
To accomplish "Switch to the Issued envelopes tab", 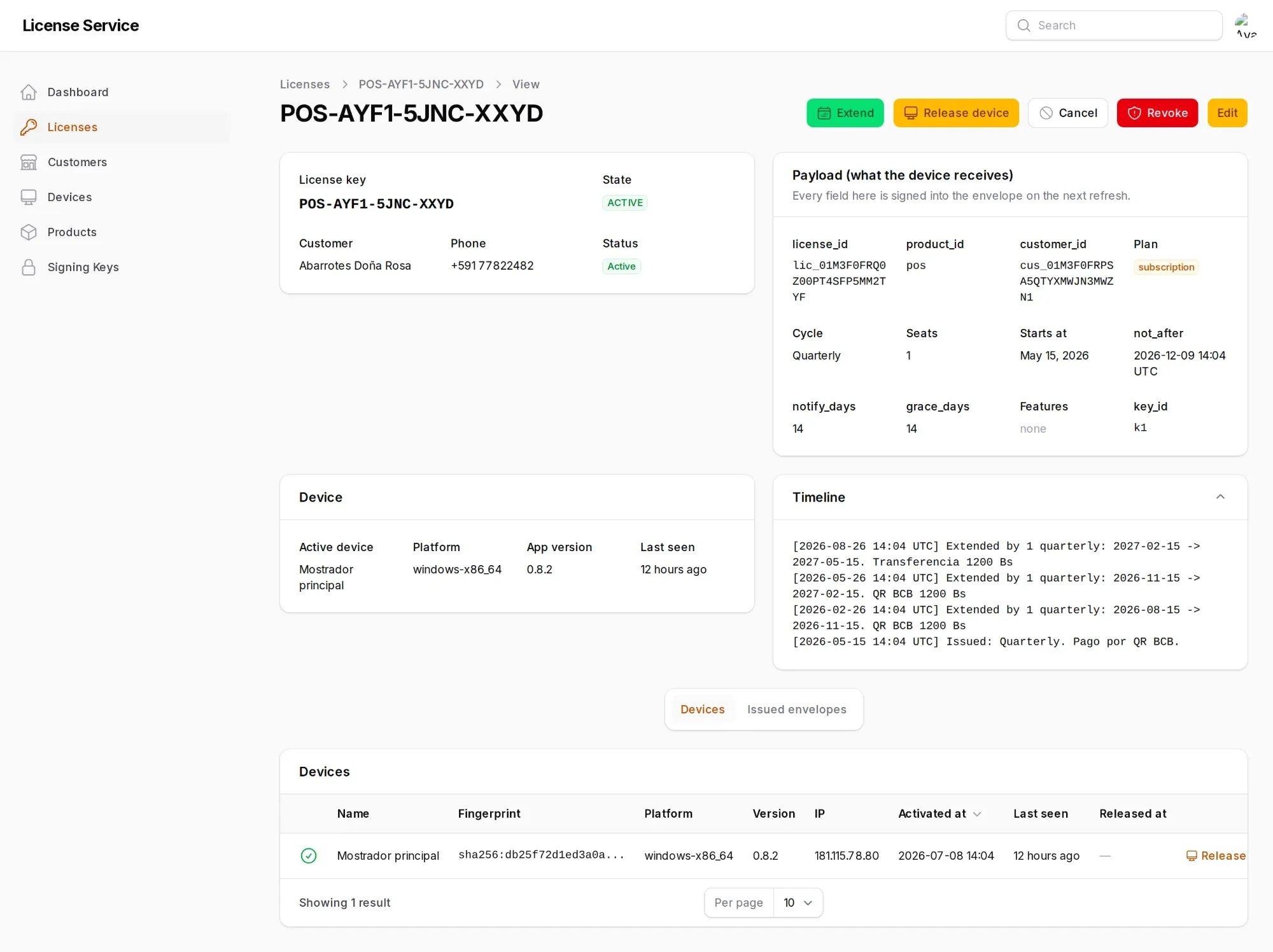I will point(796,710).
